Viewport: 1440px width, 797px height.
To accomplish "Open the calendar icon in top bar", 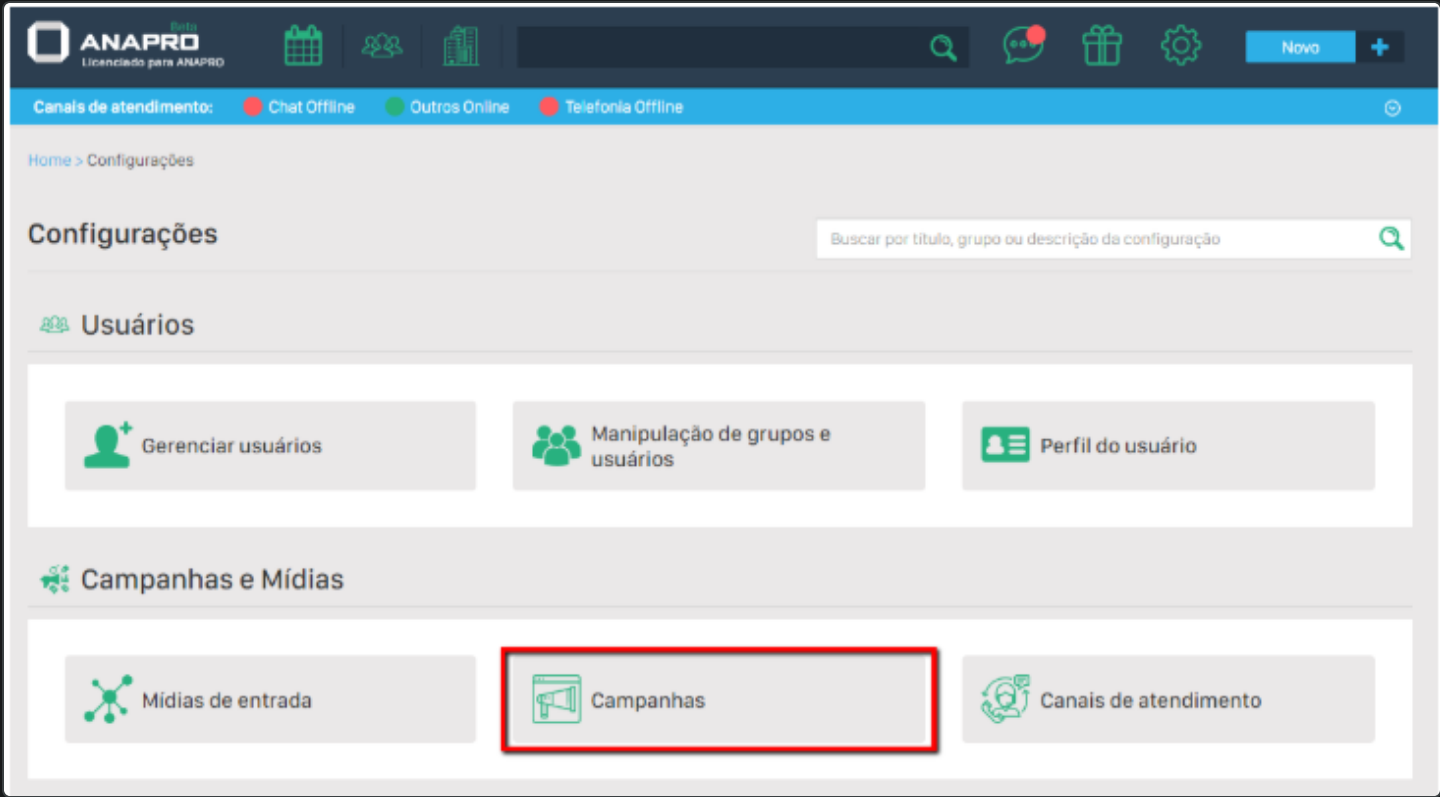I will point(303,47).
